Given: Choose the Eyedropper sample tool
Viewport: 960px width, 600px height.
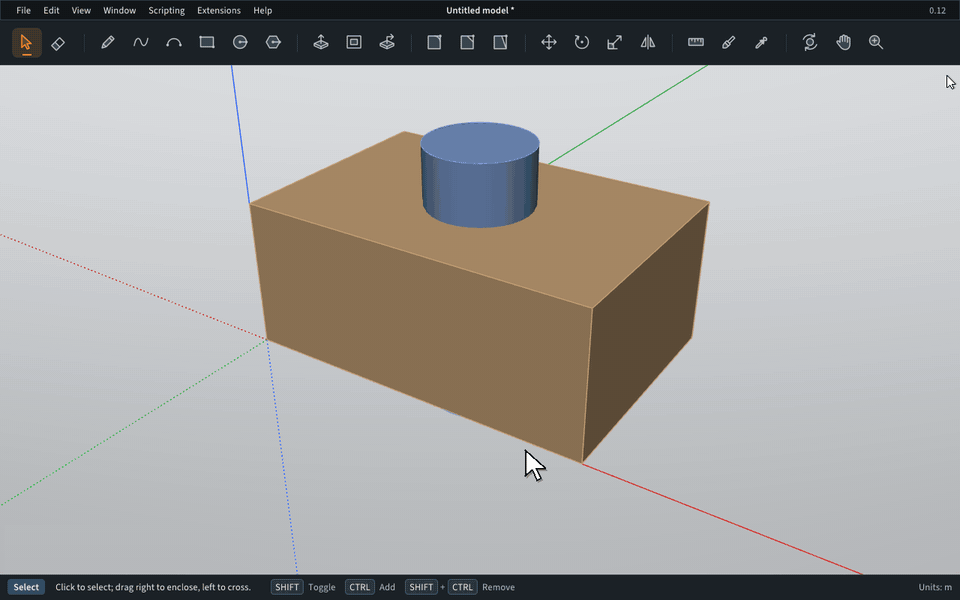Looking at the screenshot, I should 762,42.
